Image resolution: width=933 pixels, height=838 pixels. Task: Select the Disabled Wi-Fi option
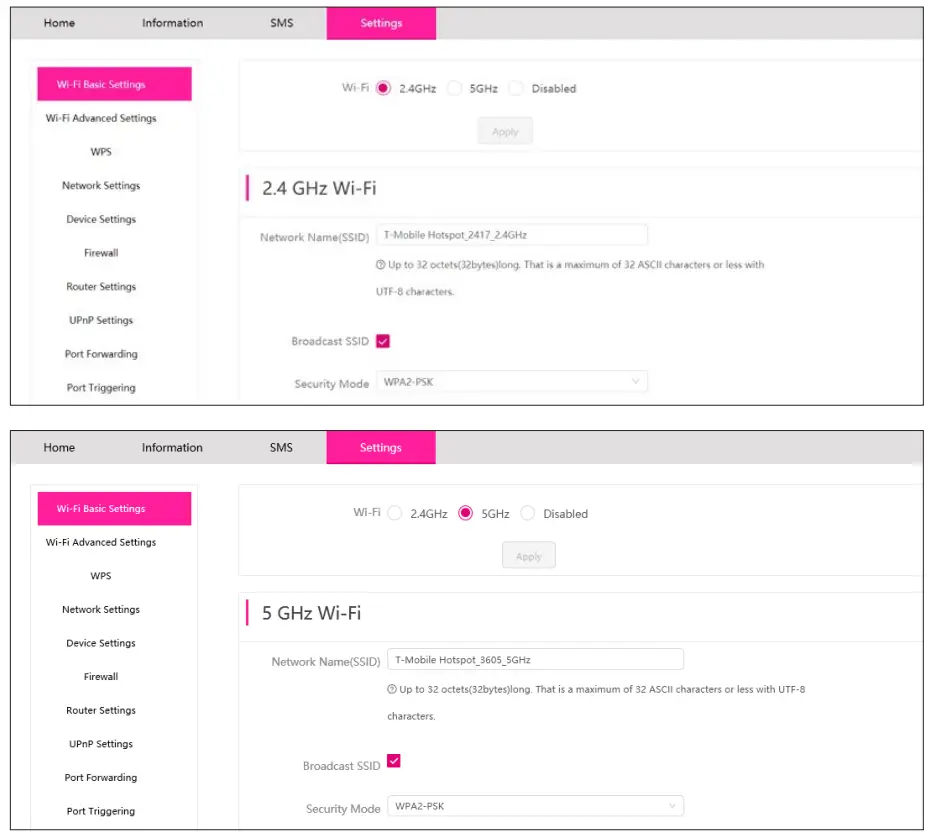(x=516, y=88)
